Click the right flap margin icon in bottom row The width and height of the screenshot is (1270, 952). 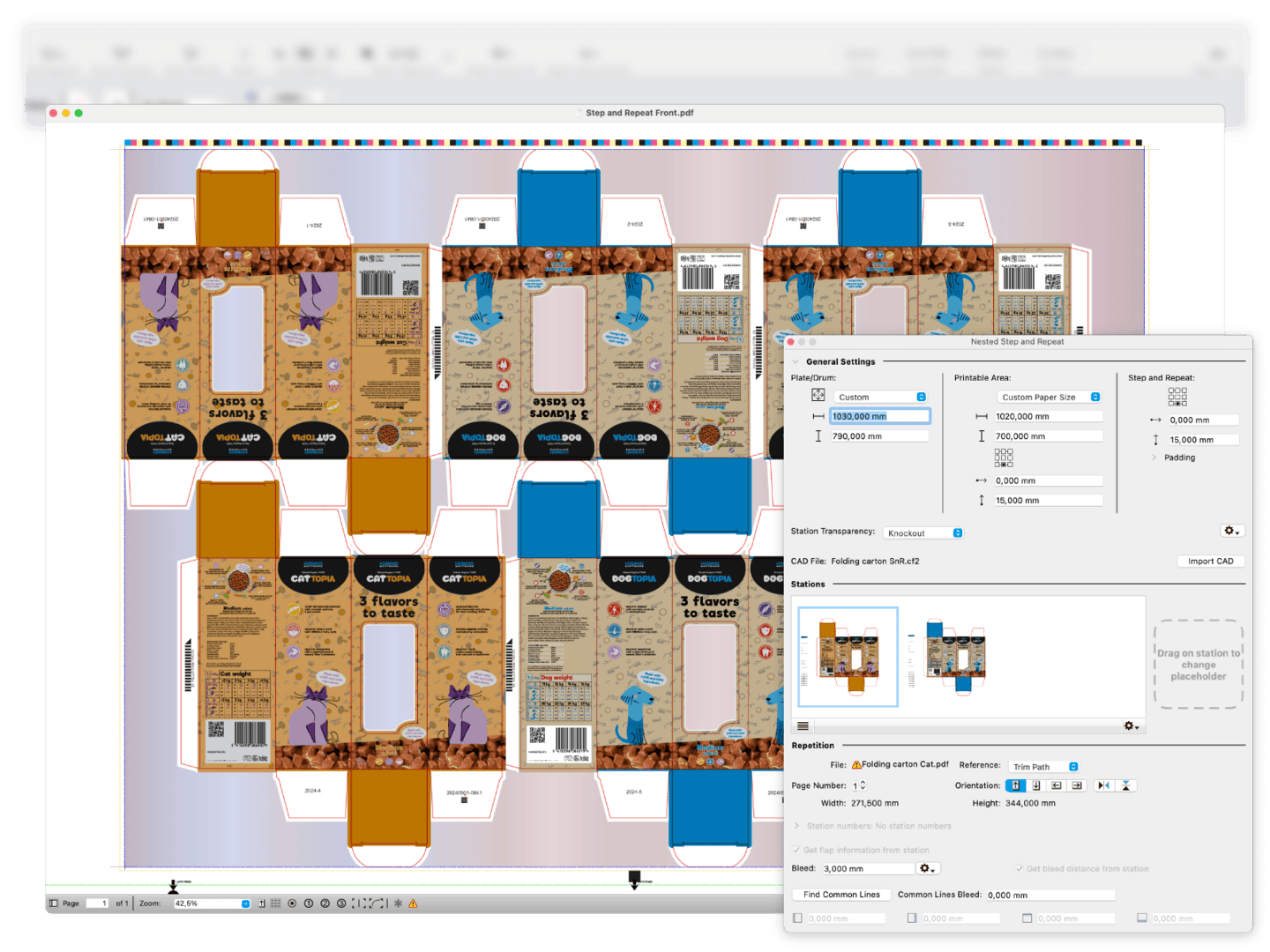coord(912,918)
